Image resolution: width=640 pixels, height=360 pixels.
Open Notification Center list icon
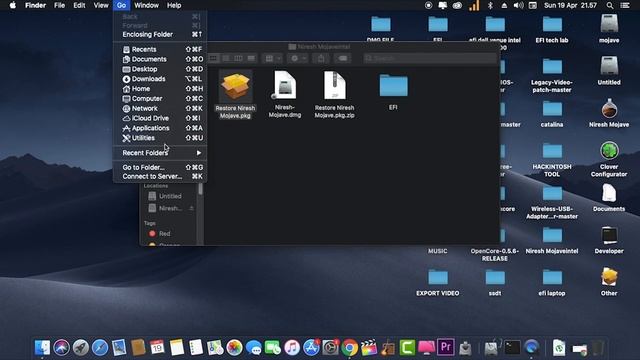click(625, 5)
